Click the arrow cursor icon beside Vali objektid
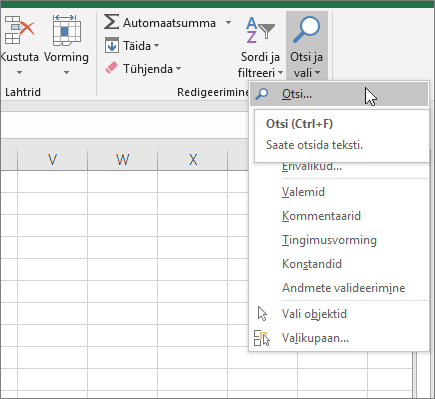Image resolution: width=435 pixels, height=399 pixels. pyautogui.click(x=263, y=314)
